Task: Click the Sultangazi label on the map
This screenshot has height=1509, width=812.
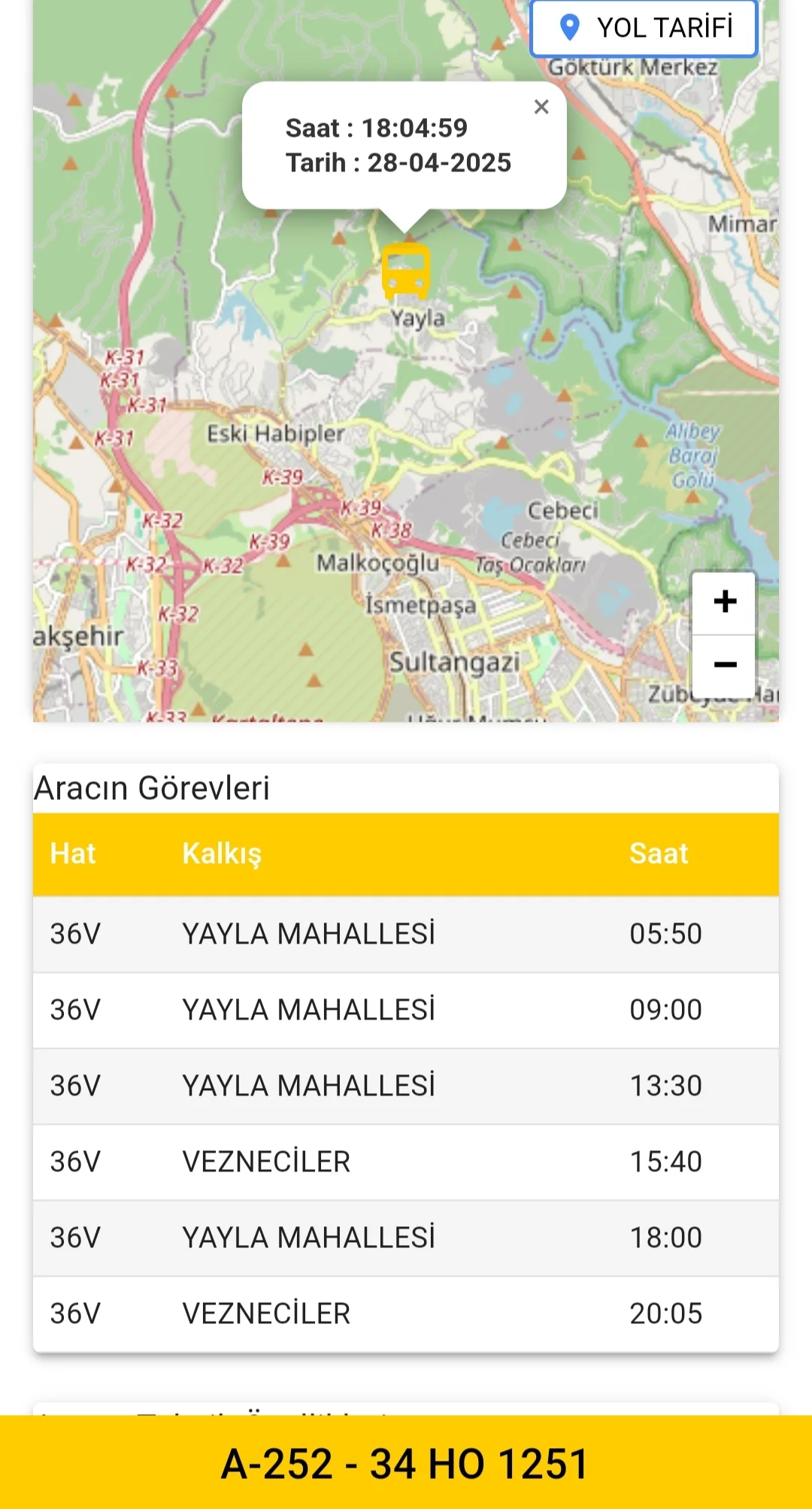Action: click(x=454, y=662)
